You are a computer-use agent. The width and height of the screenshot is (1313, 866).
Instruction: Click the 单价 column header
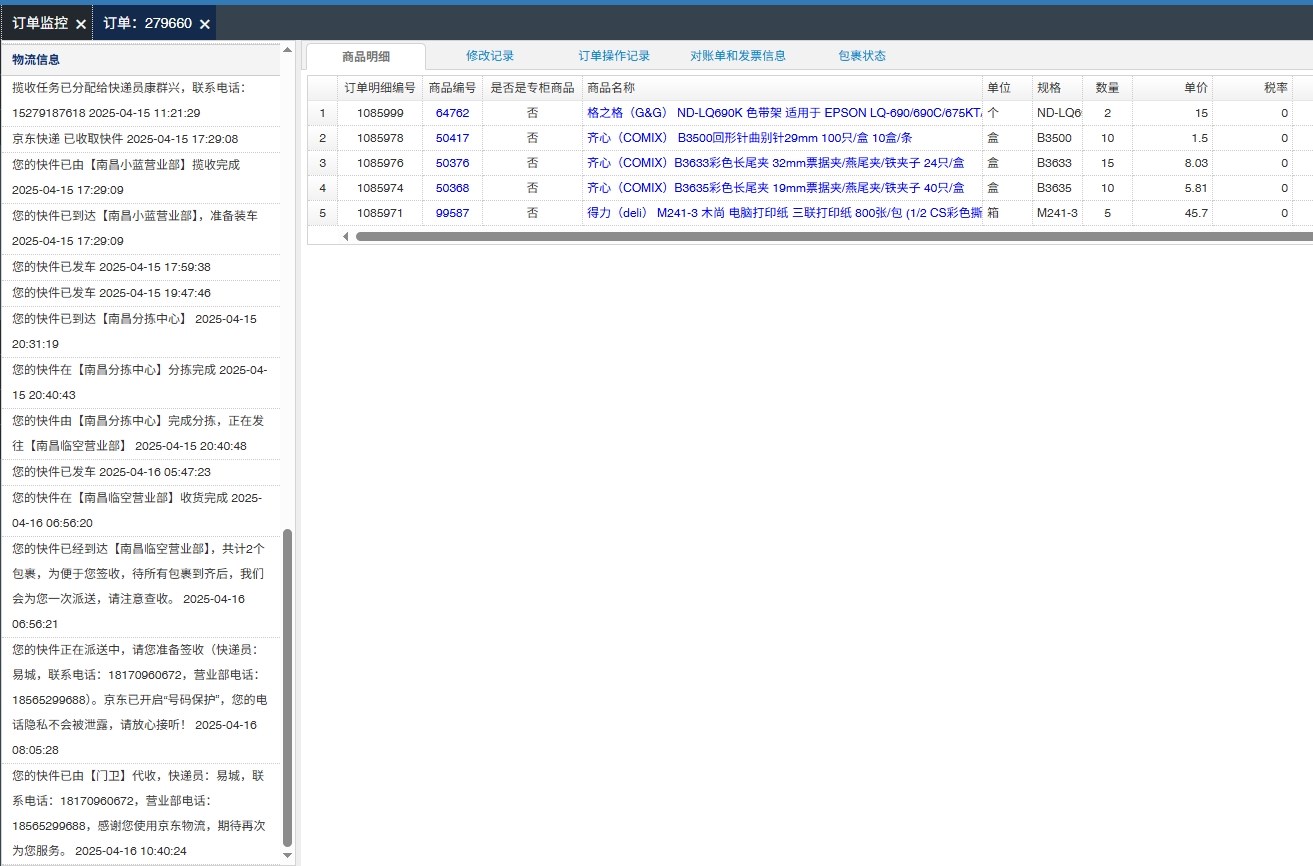click(x=1173, y=88)
